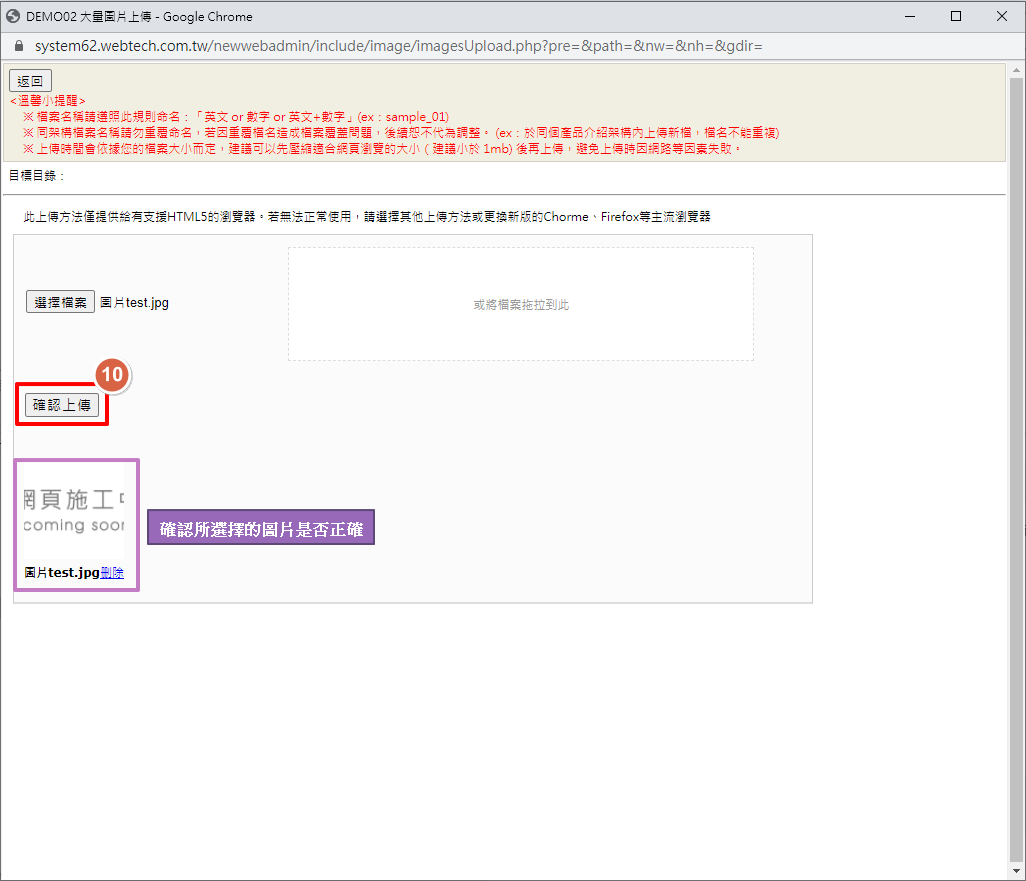Click the URL text in the address bar
This screenshot has width=1026, height=881.
pos(398,46)
